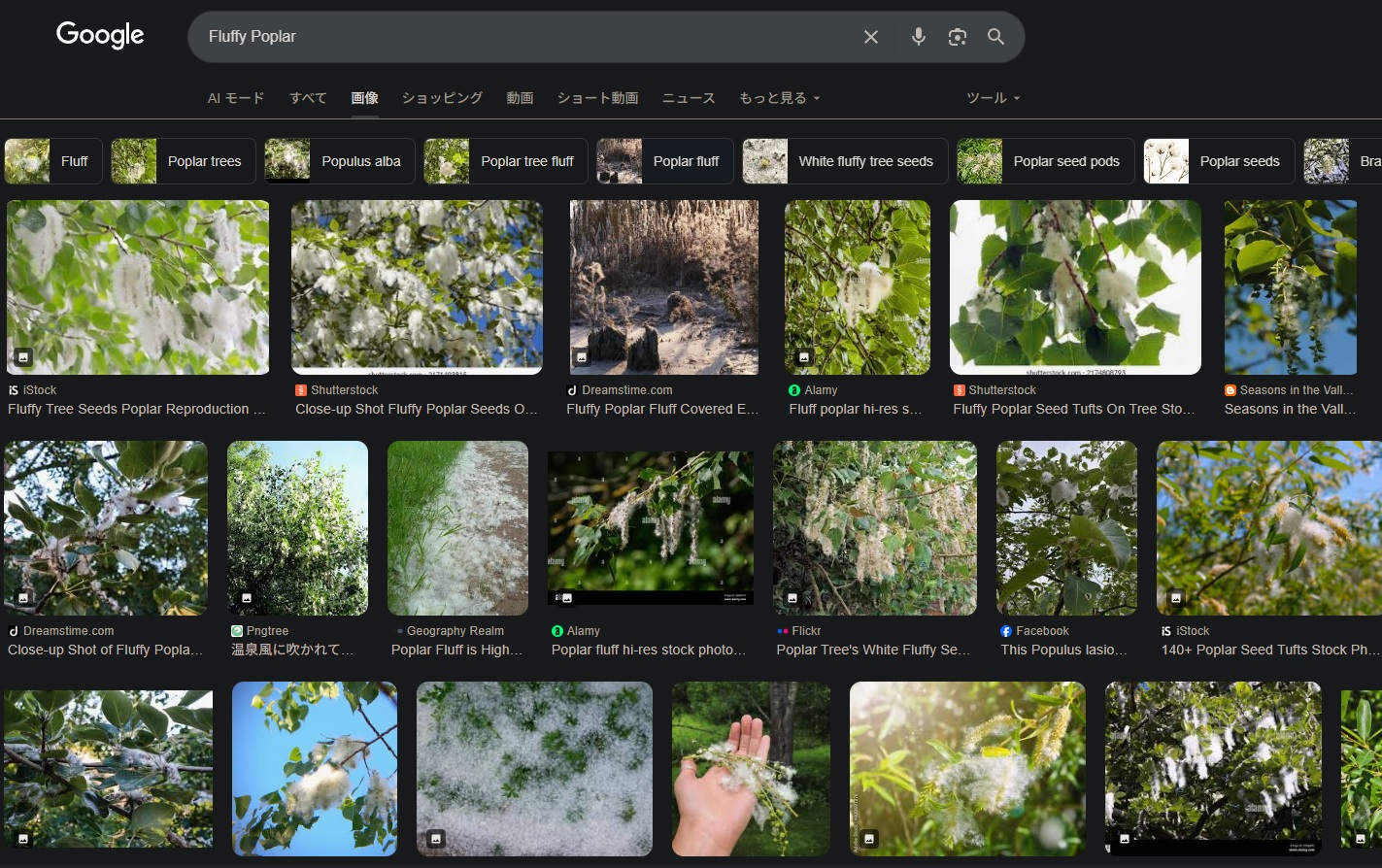Screen dimensions: 1382x868
Task: Open the hand holding poplar fluff thumbnail
Action: (751, 768)
